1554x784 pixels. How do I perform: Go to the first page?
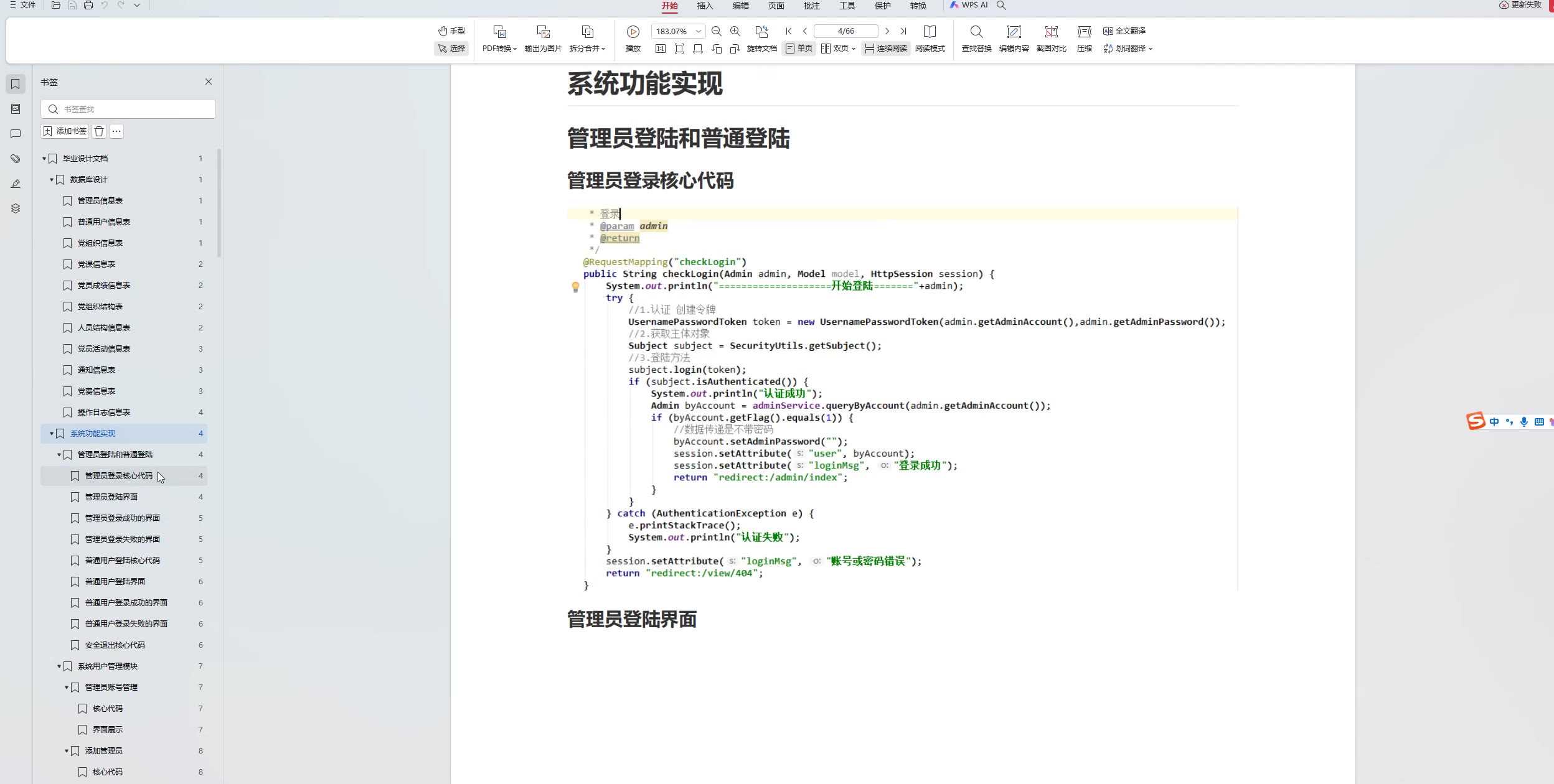(789, 31)
